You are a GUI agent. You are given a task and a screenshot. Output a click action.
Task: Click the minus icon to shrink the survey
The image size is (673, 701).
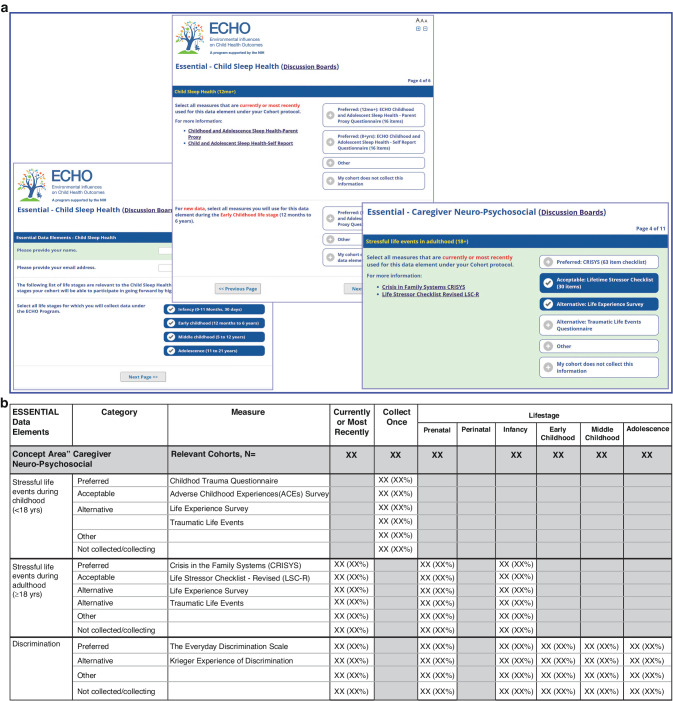(426, 28)
